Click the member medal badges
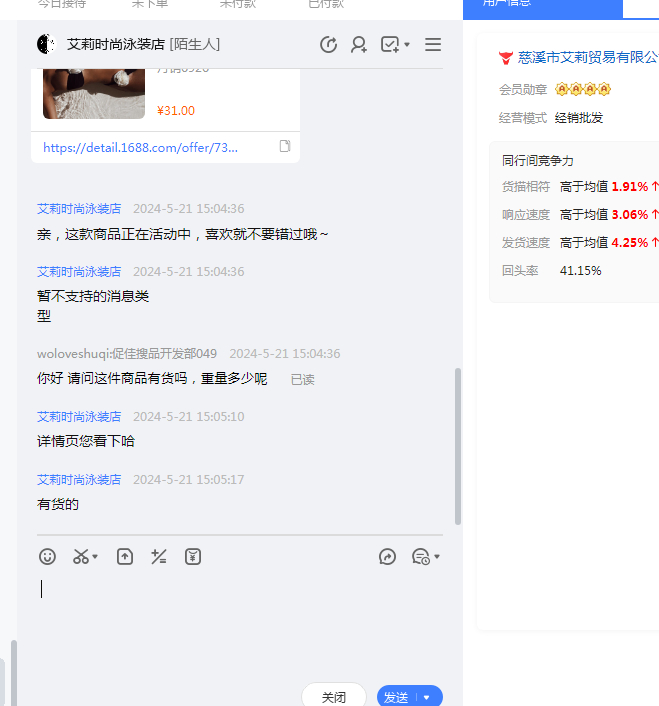659x706 pixels. (583, 89)
